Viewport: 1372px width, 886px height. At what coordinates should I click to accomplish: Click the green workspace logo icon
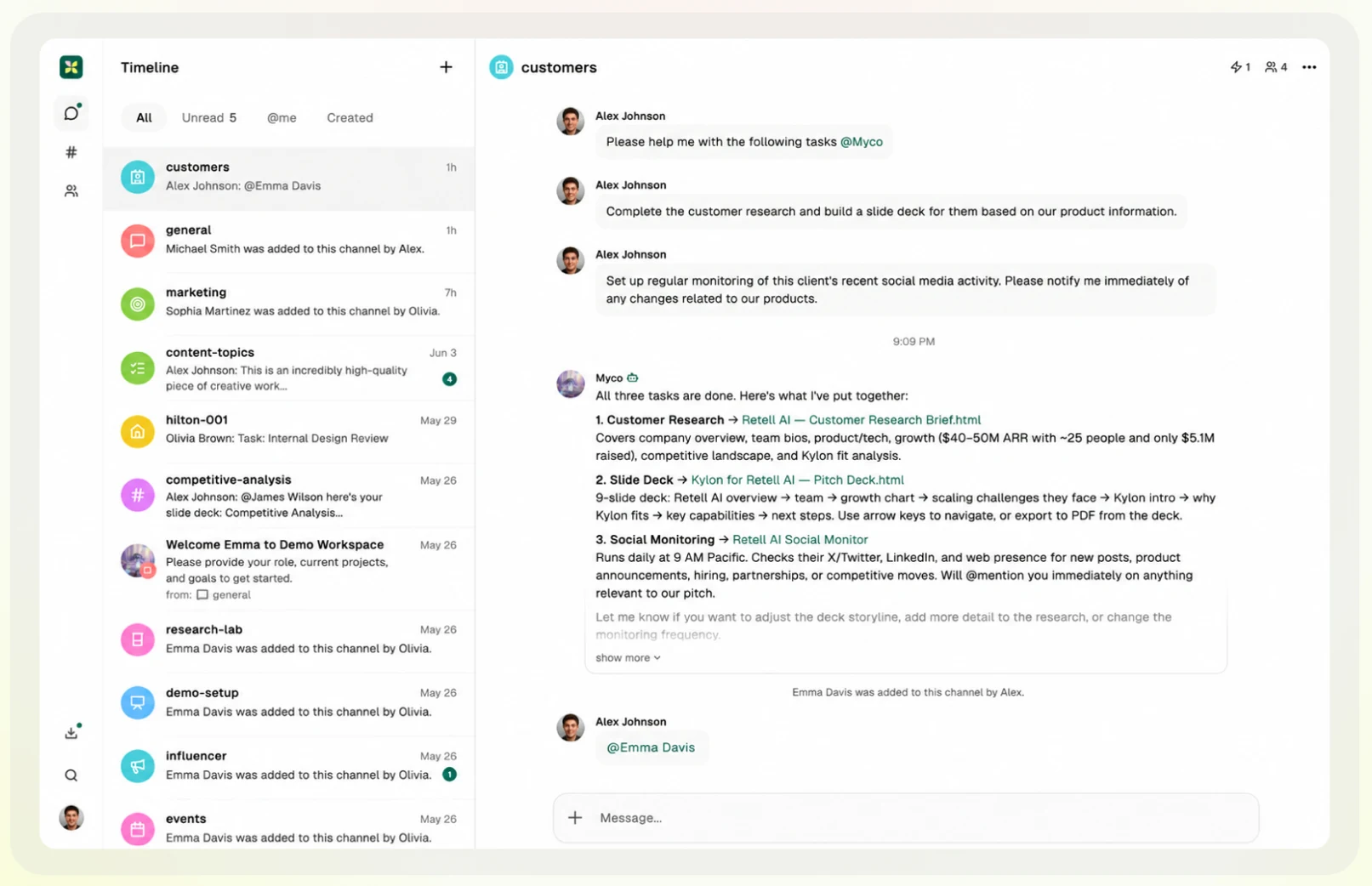pos(71,66)
